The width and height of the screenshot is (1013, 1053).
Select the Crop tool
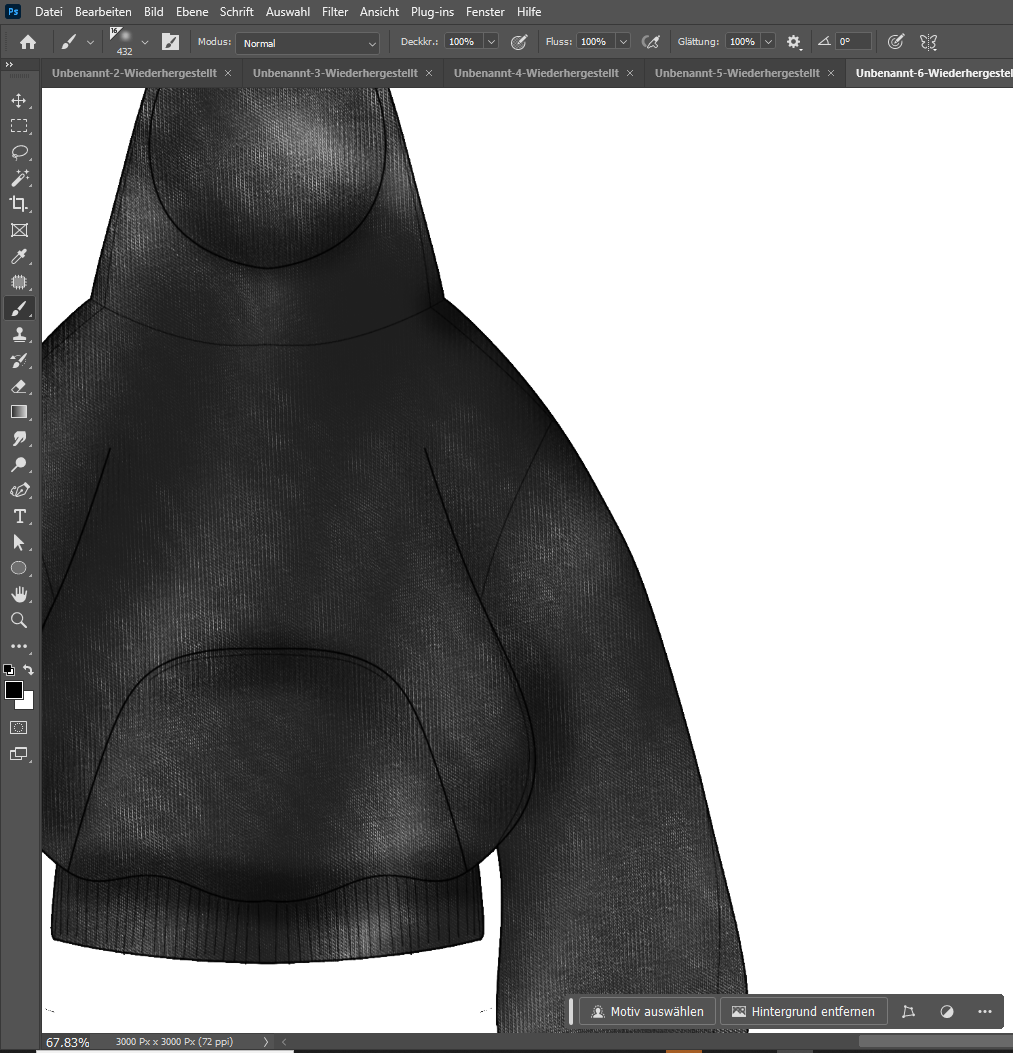tap(19, 204)
